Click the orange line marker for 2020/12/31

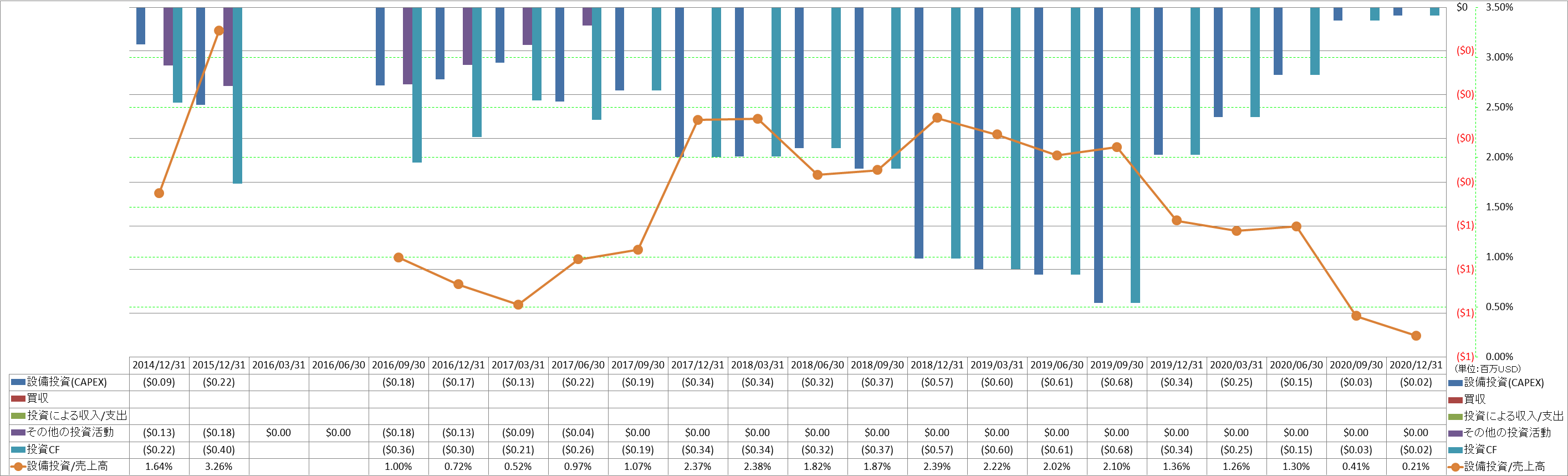[1416, 336]
